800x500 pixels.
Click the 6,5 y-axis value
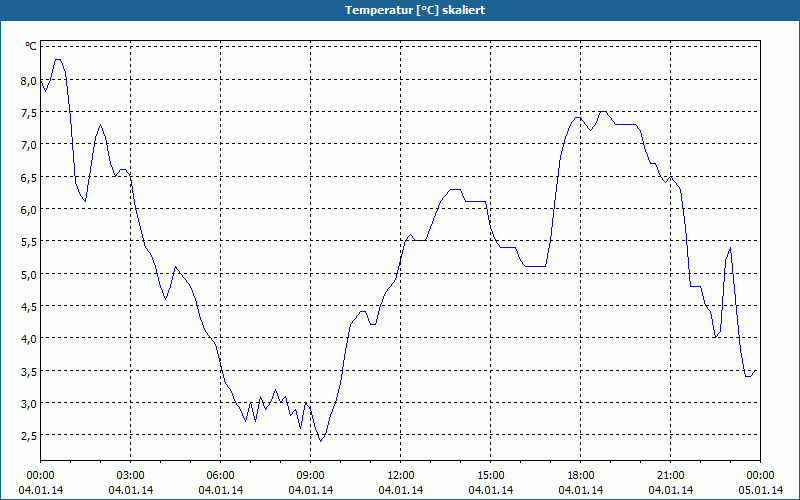(29, 178)
